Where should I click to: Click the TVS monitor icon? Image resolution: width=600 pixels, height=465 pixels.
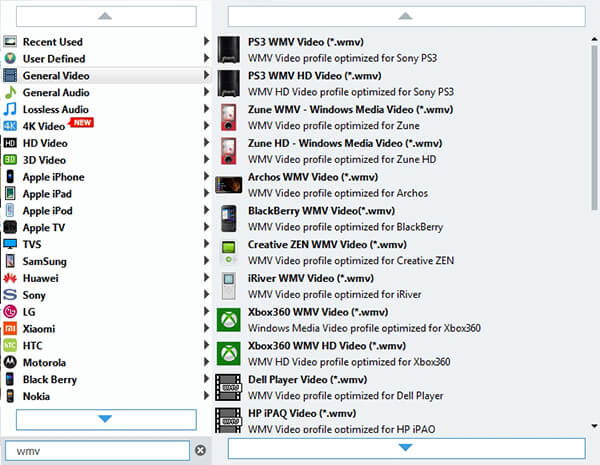[x=10, y=244]
